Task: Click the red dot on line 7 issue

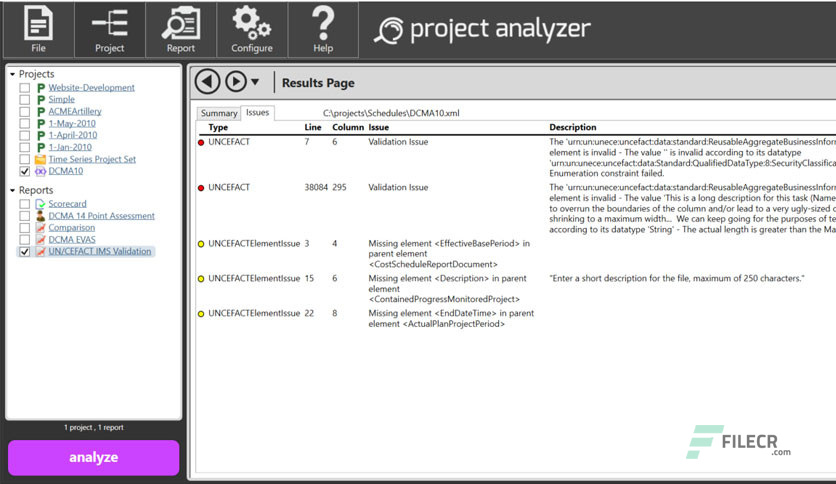Action: (201, 142)
